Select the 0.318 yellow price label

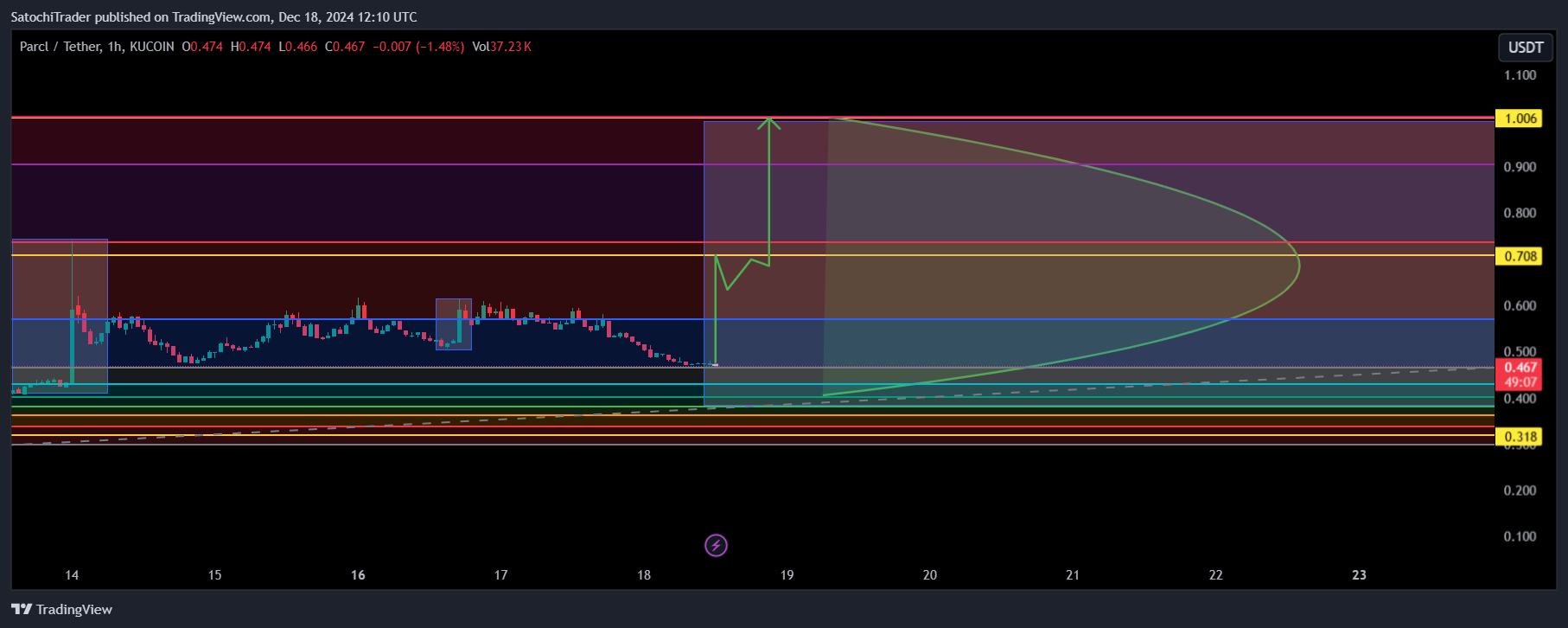(x=1519, y=437)
